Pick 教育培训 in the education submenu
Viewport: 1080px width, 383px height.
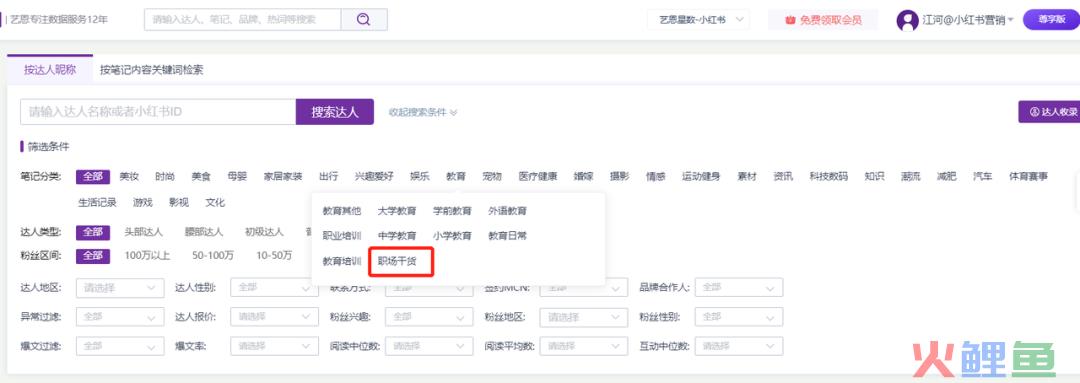[x=342, y=261]
